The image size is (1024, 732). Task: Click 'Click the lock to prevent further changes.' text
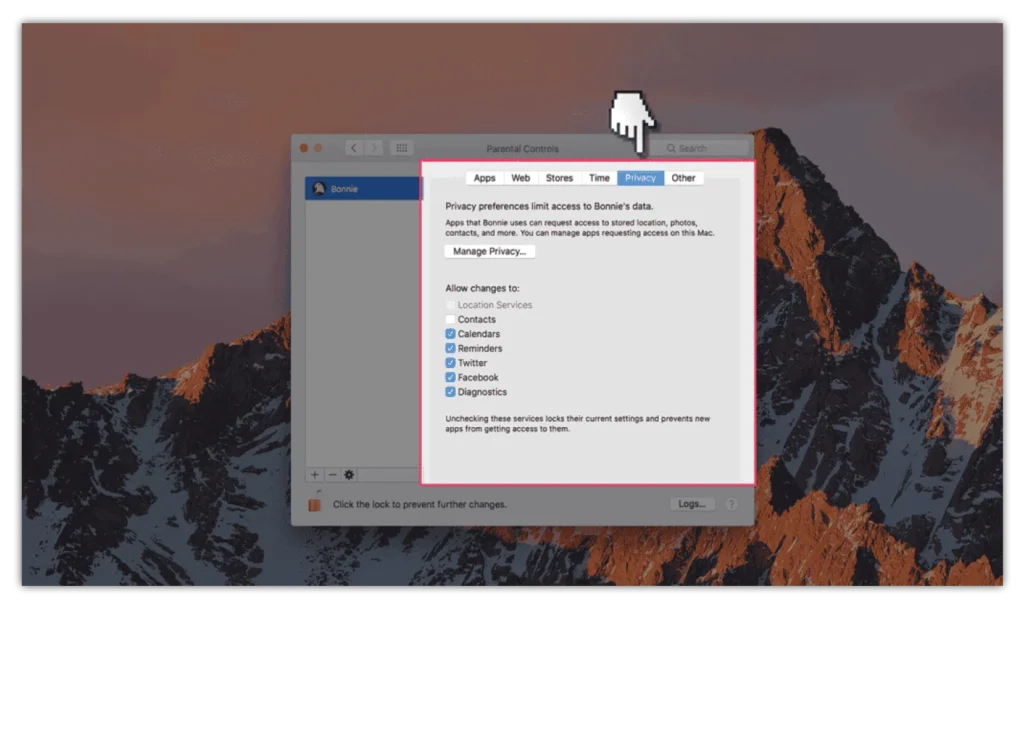420,504
